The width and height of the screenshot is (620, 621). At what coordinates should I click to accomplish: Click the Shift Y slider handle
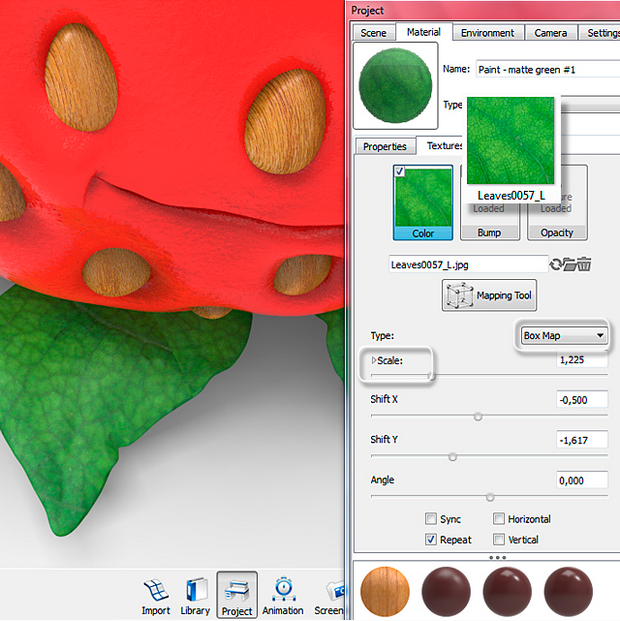click(x=452, y=457)
